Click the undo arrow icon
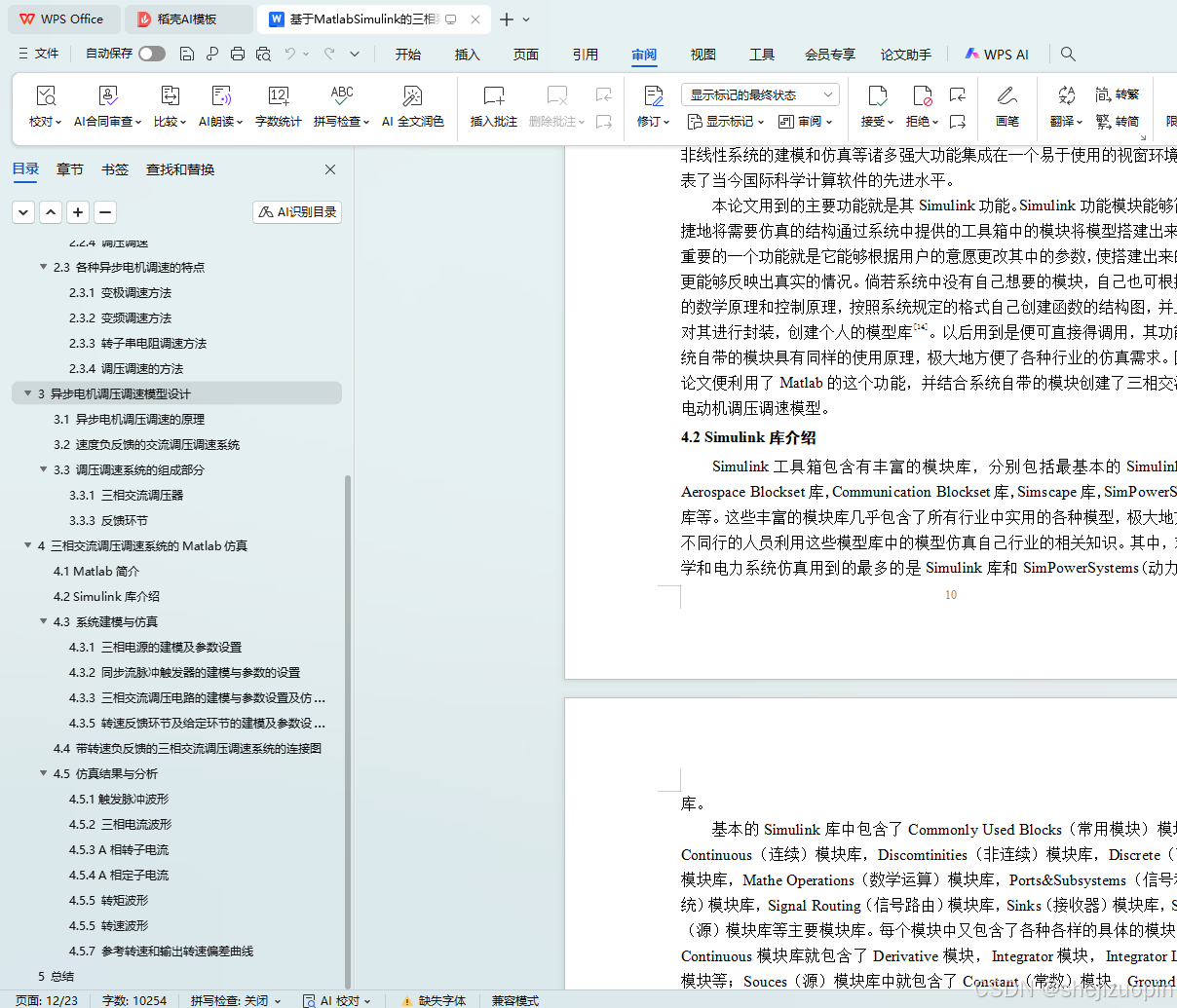This screenshot has height=1008, width=1177. 290,54
